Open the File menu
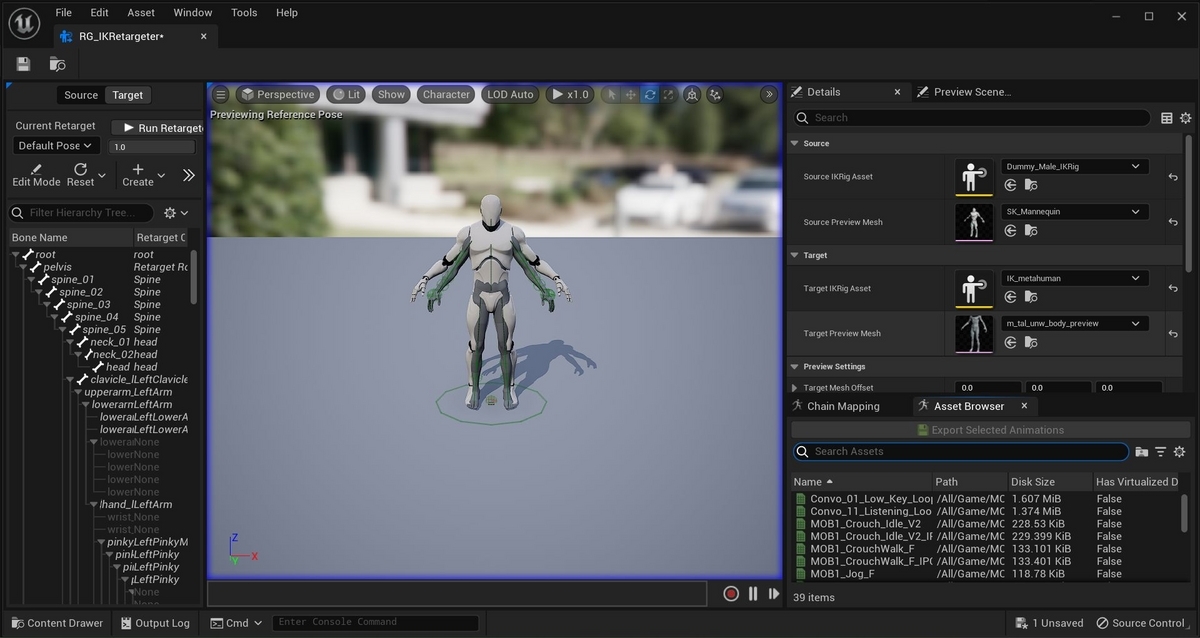 click(63, 13)
